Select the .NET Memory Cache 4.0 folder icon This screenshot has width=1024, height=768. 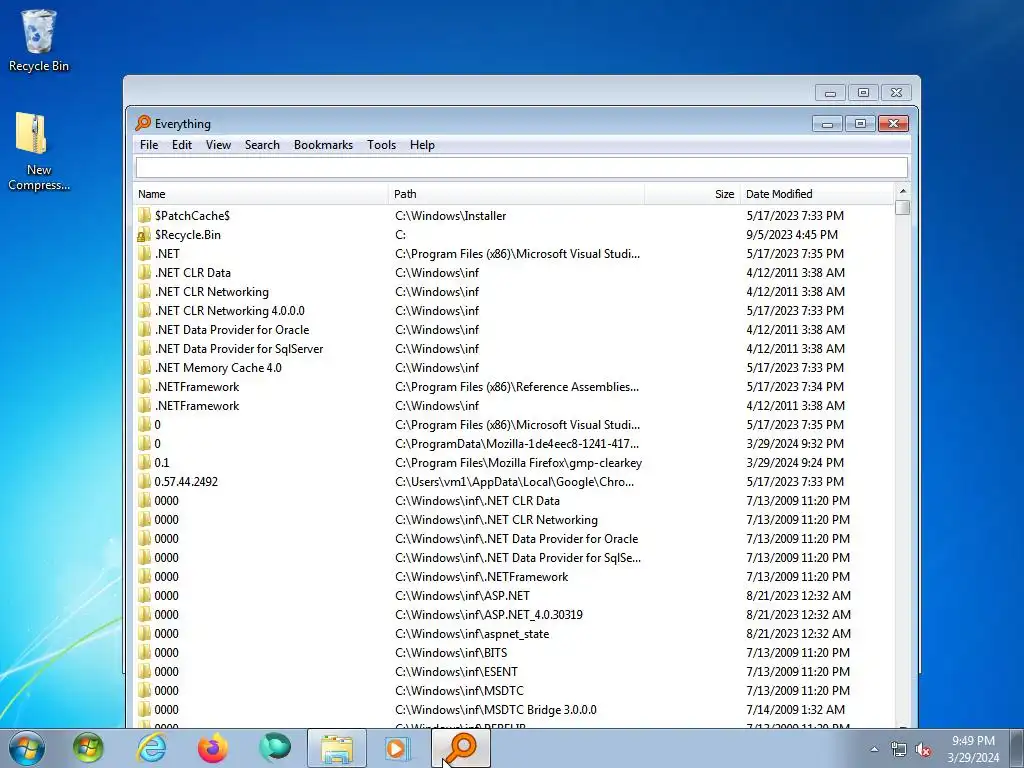144,367
